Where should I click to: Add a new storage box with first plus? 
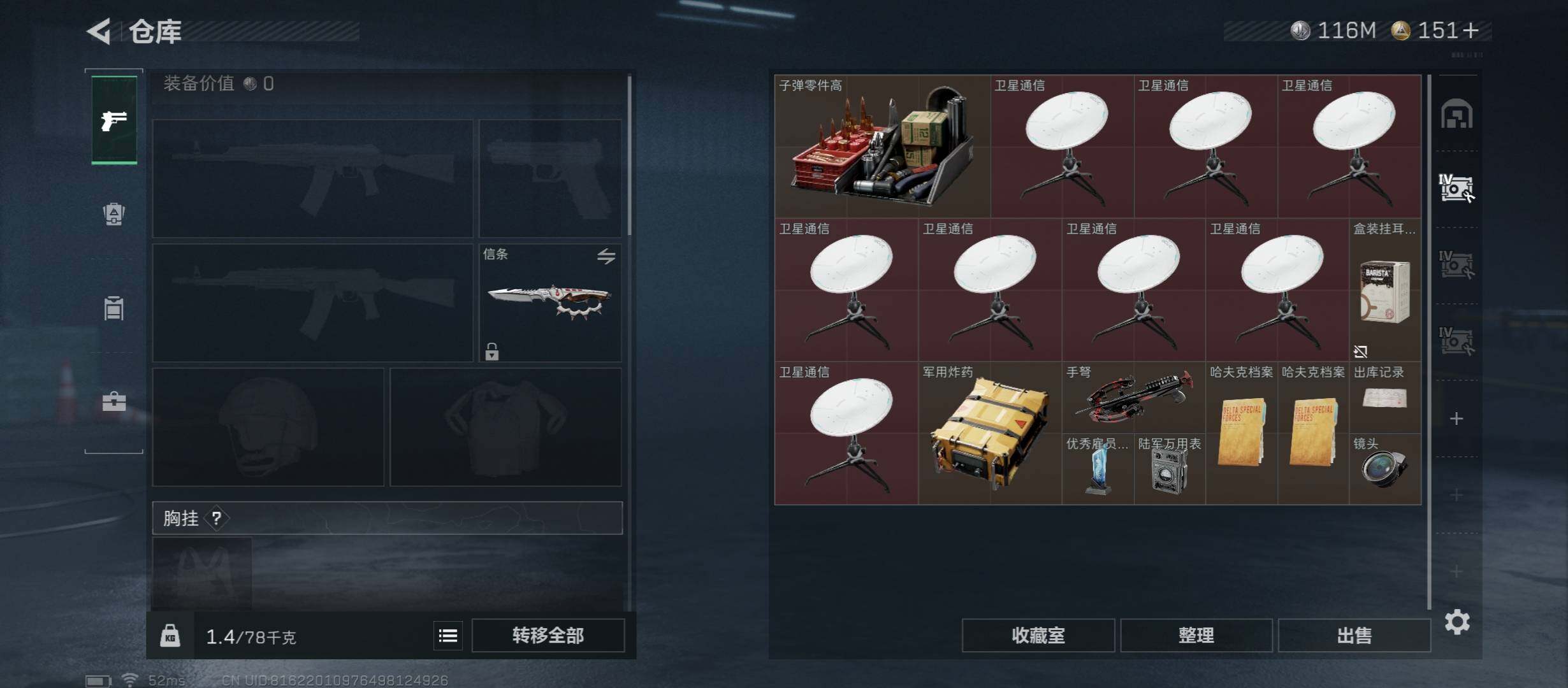[1456, 419]
